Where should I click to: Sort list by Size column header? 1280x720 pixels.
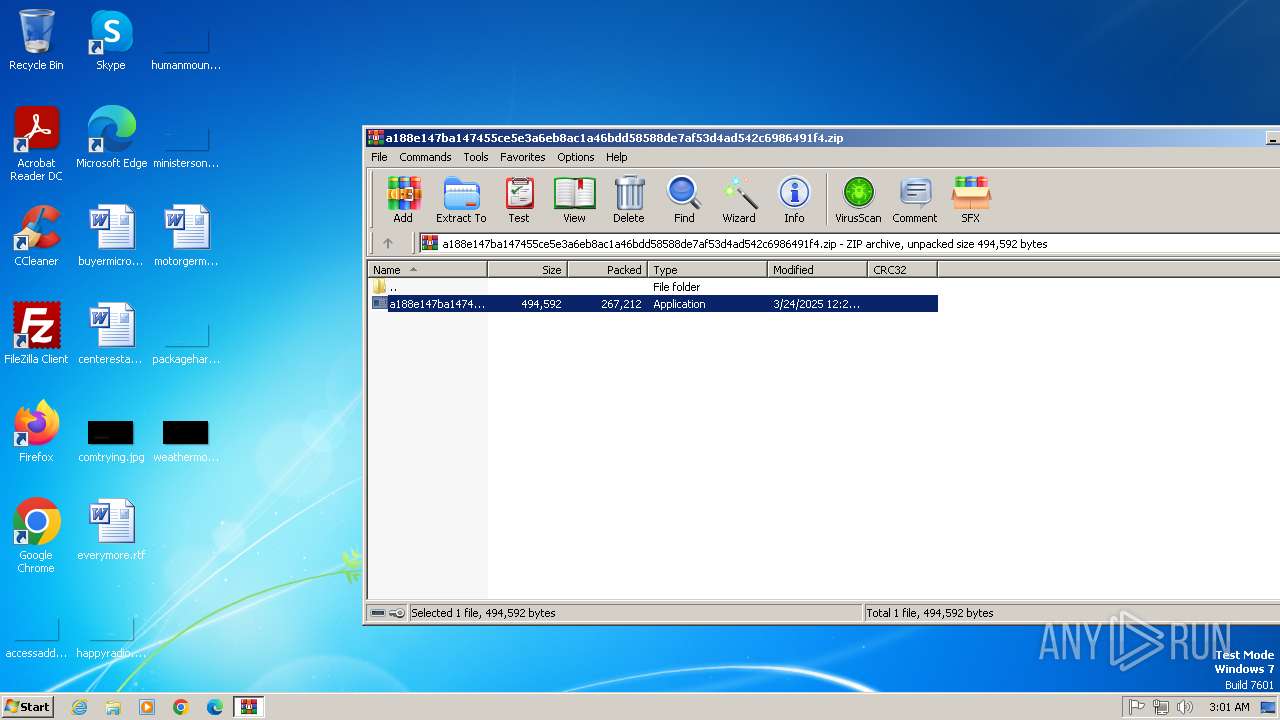tap(527, 269)
